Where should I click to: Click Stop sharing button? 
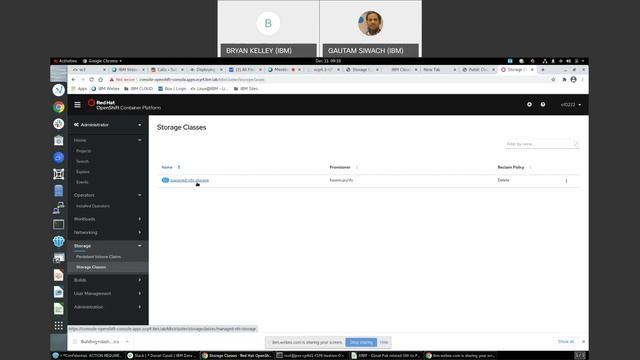click(361, 342)
